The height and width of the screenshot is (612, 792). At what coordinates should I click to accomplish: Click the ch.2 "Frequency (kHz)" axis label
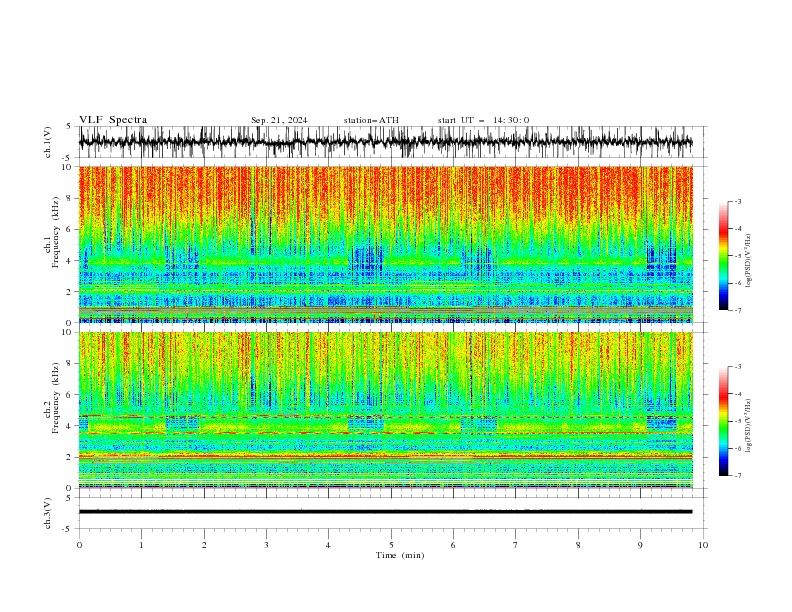57,398
